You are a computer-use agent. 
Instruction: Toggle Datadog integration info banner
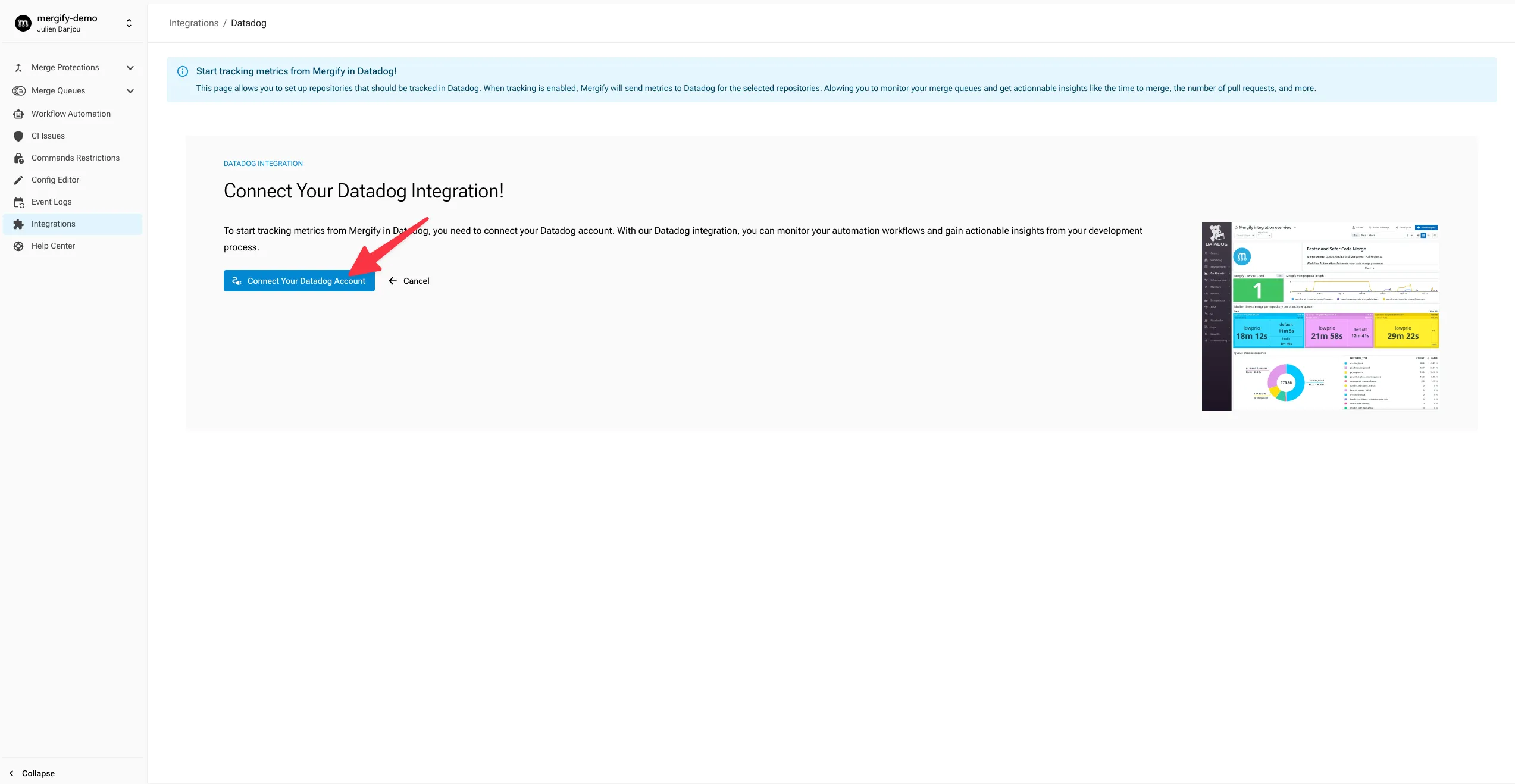[x=182, y=71]
